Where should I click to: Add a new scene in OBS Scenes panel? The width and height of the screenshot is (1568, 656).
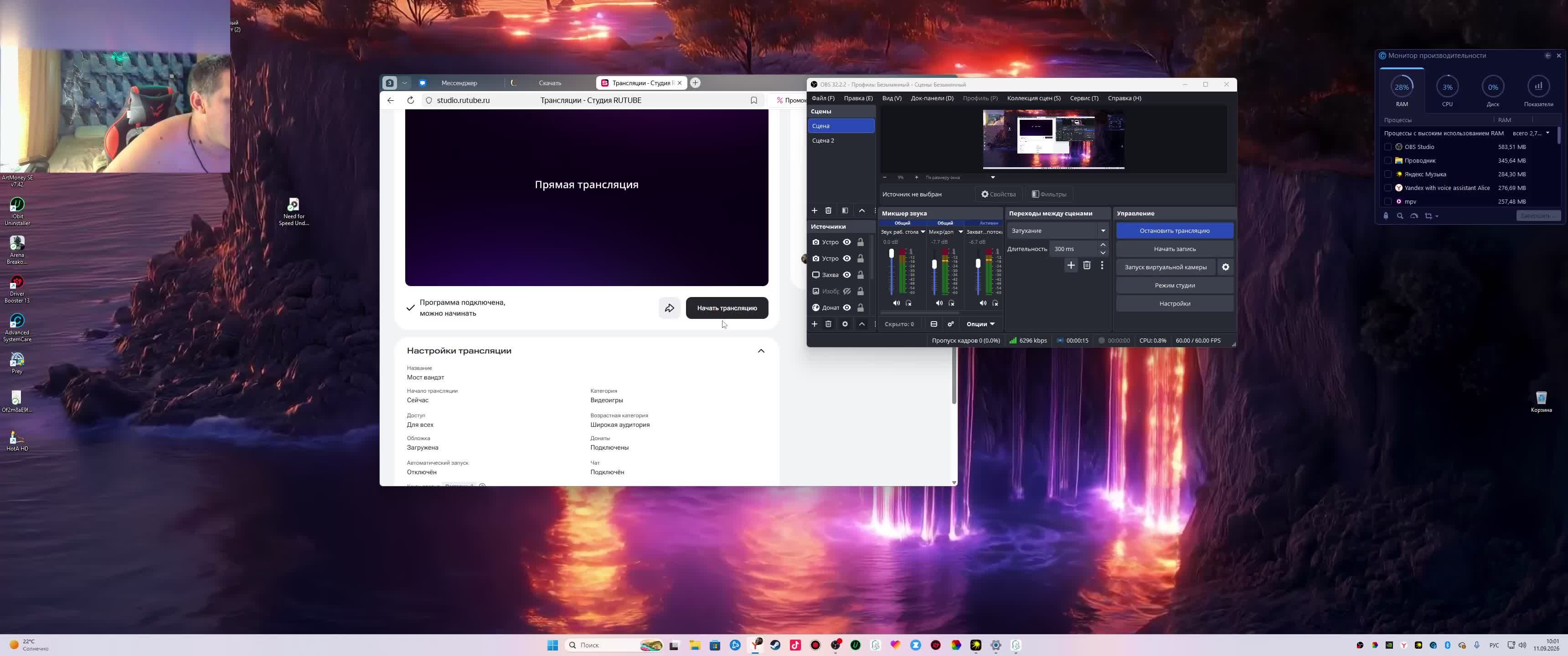click(x=815, y=210)
